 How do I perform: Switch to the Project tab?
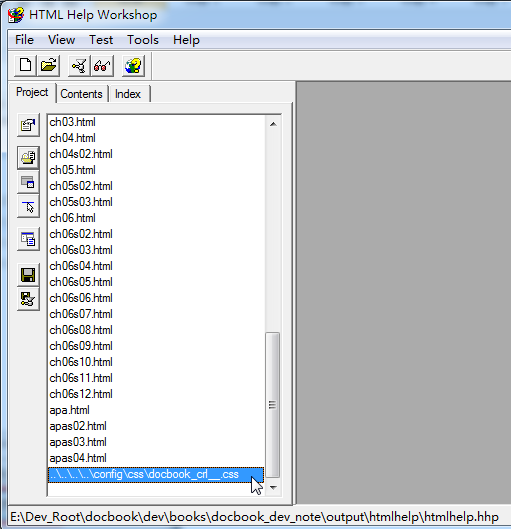click(x=32, y=92)
